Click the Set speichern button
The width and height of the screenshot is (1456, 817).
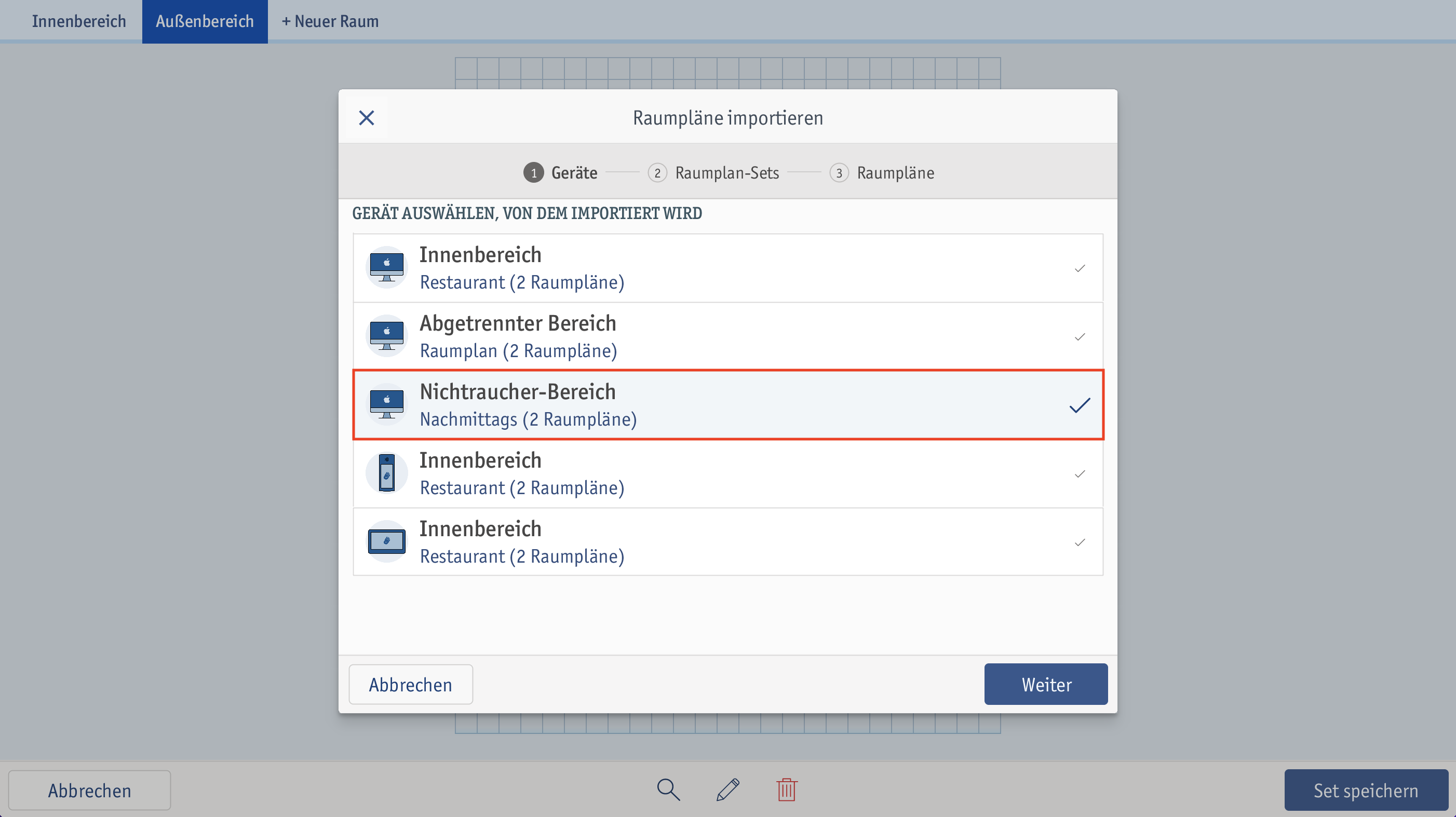point(1366,790)
